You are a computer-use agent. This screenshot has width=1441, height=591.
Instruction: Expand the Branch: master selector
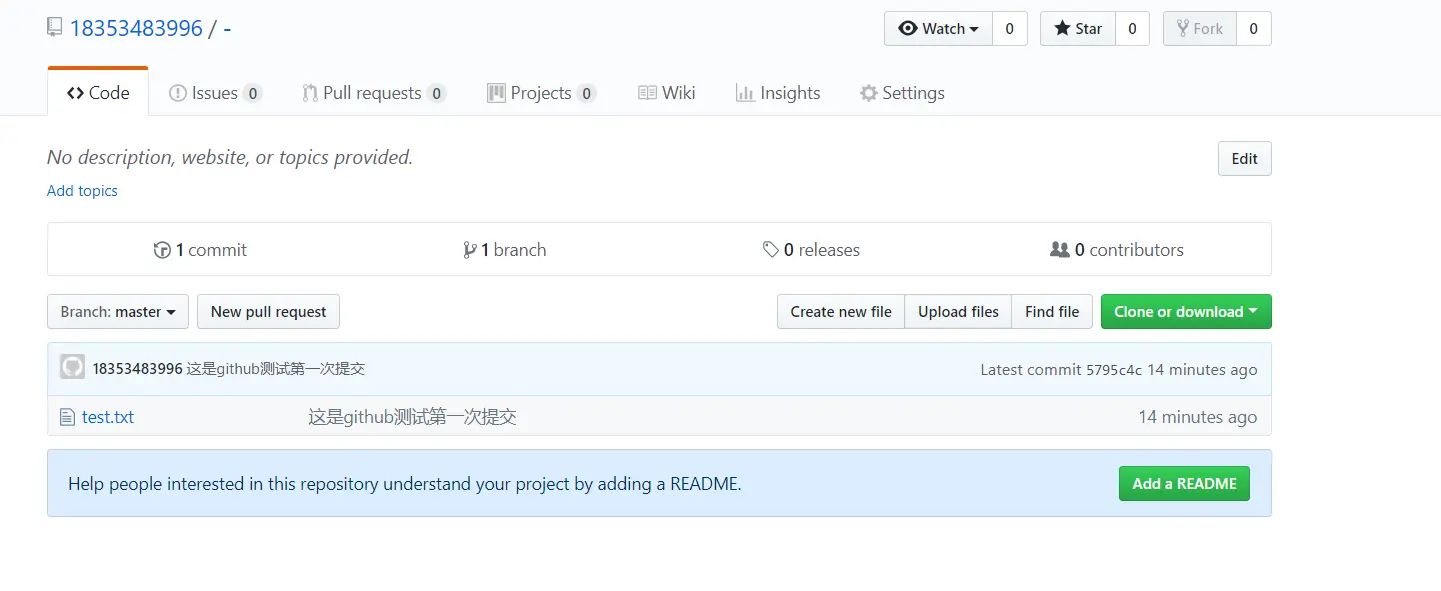pyautogui.click(x=118, y=312)
